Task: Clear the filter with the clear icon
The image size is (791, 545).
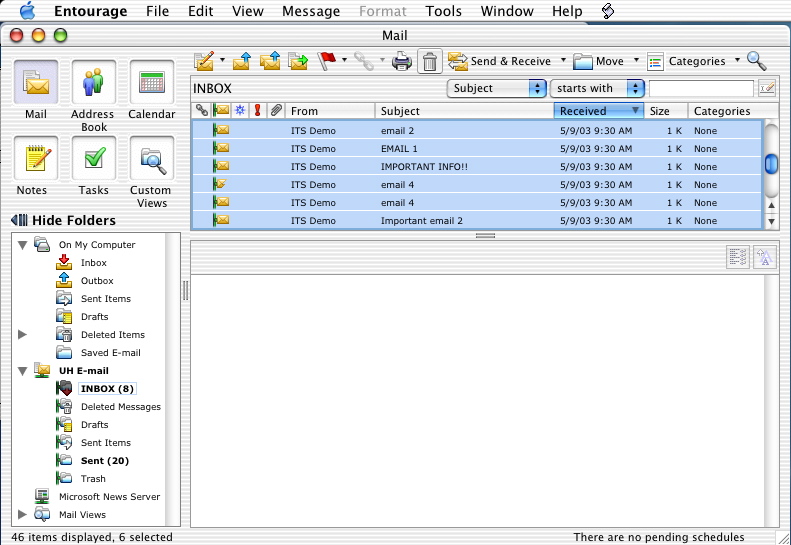Action: coord(767,89)
